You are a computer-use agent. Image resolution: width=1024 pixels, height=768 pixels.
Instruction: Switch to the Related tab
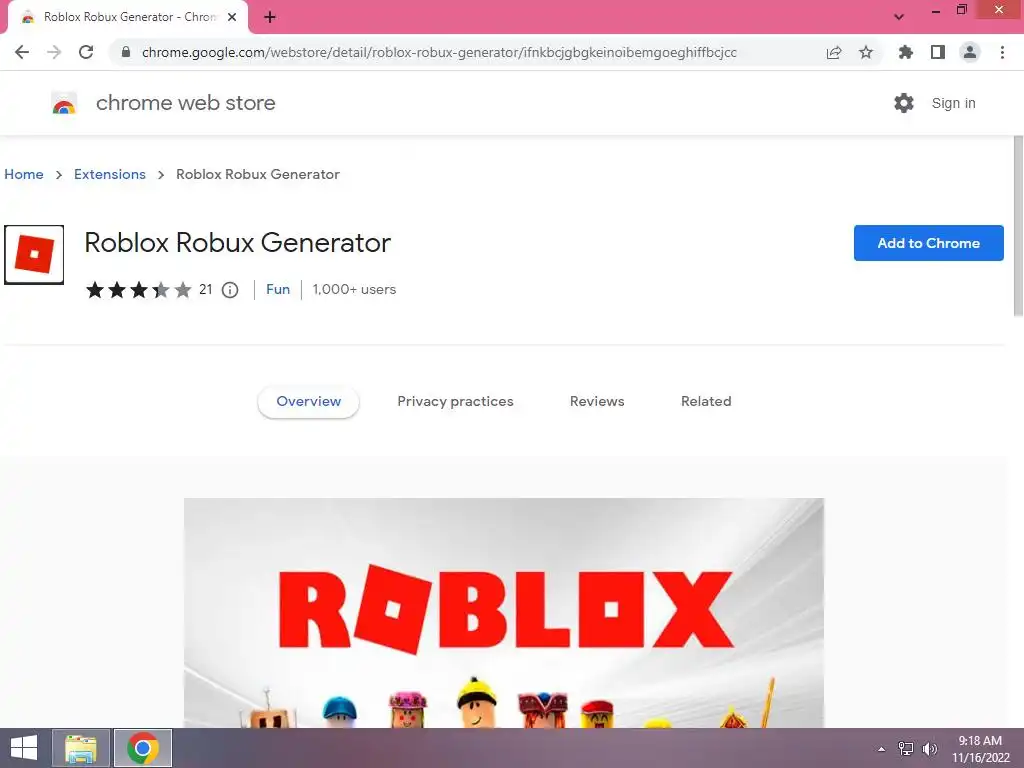pyautogui.click(x=706, y=402)
